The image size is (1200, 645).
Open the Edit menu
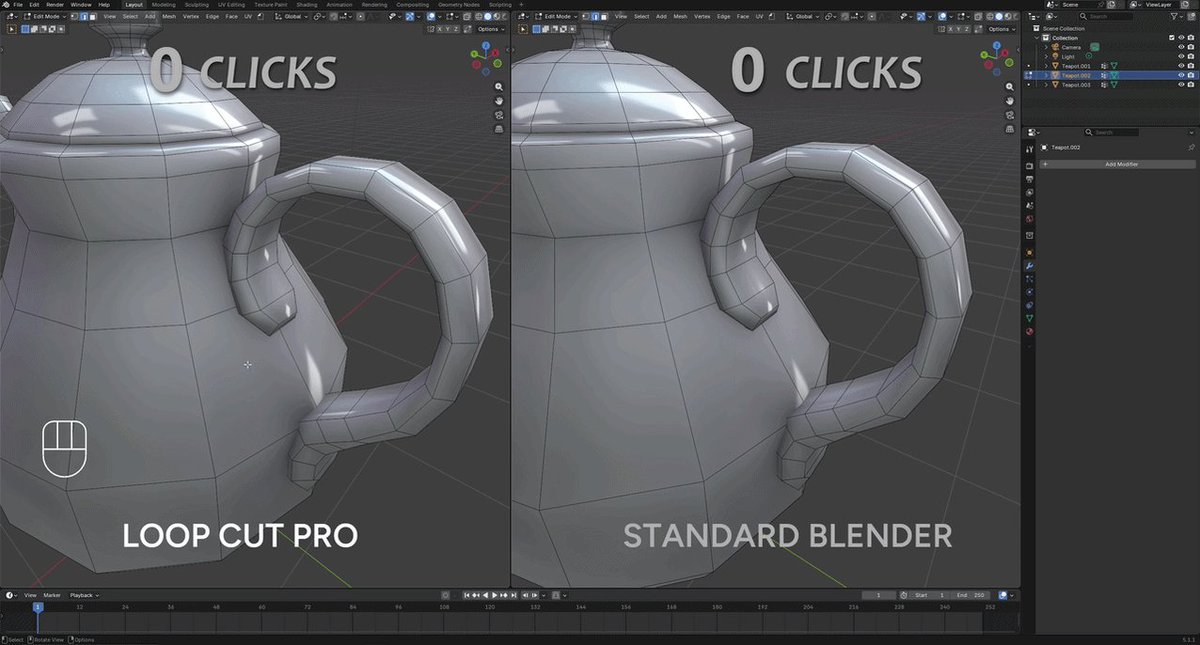(x=34, y=4)
